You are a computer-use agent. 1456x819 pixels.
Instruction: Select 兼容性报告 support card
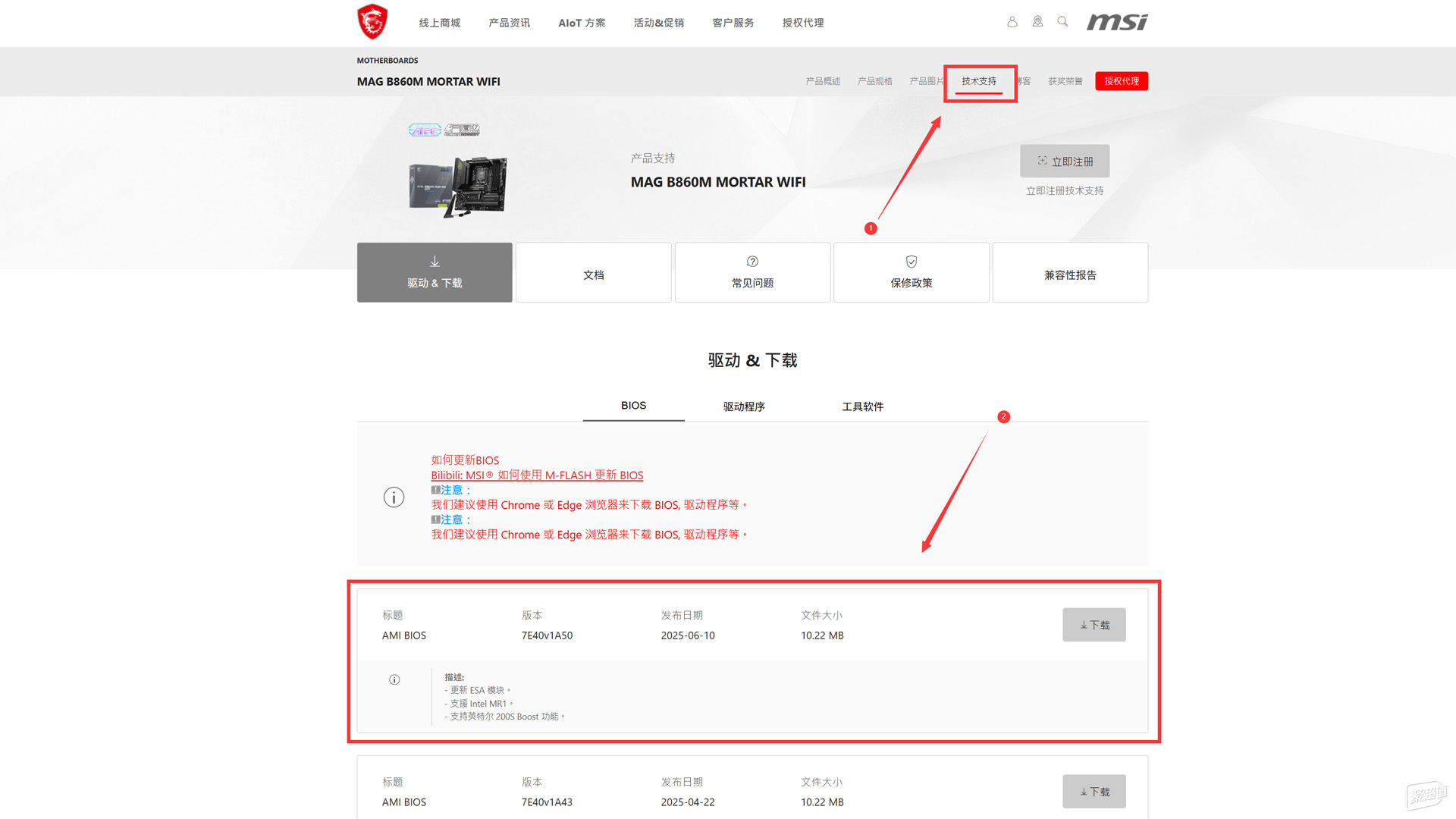click(1070, 272)
